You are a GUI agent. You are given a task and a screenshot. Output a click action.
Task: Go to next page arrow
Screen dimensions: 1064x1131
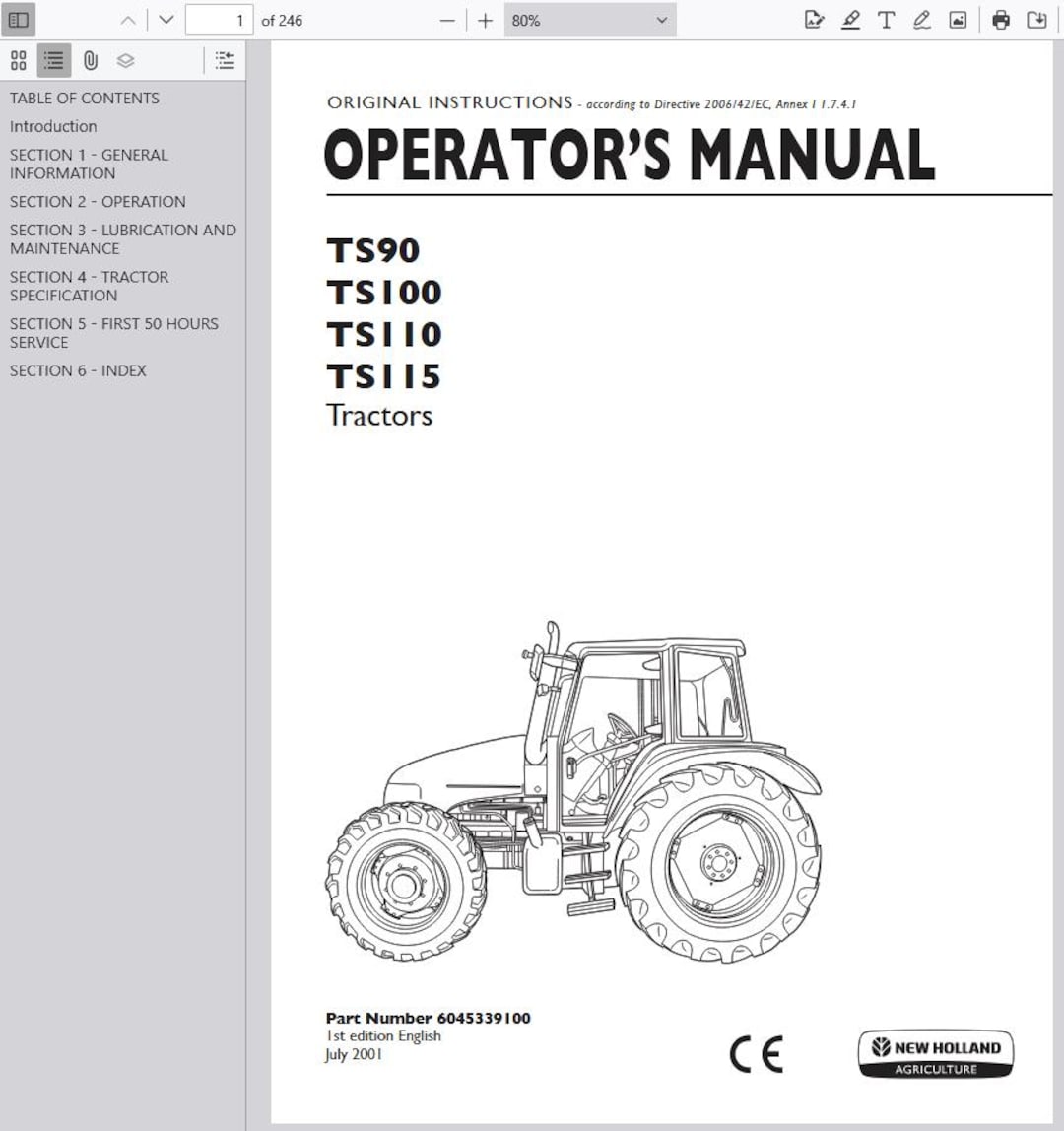166,20
